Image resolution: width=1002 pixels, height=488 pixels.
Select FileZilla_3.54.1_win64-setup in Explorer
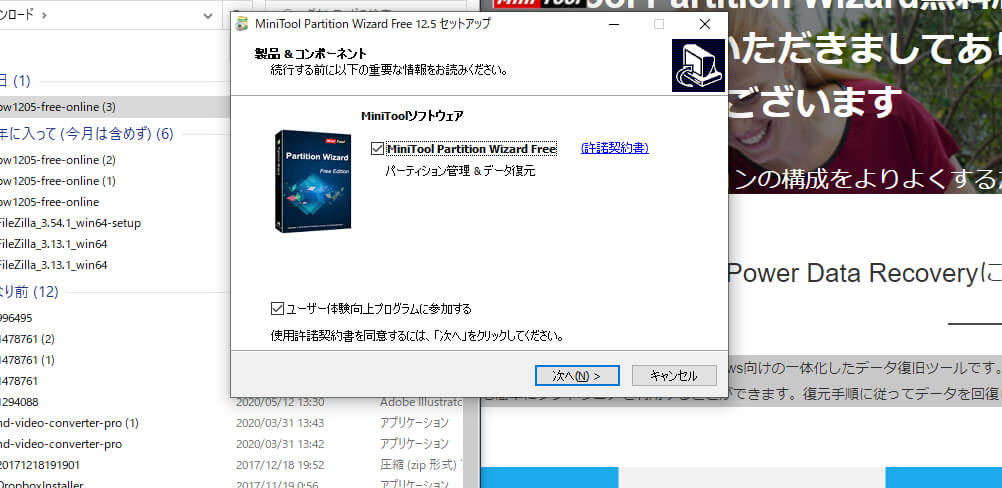tap(70, 223)
